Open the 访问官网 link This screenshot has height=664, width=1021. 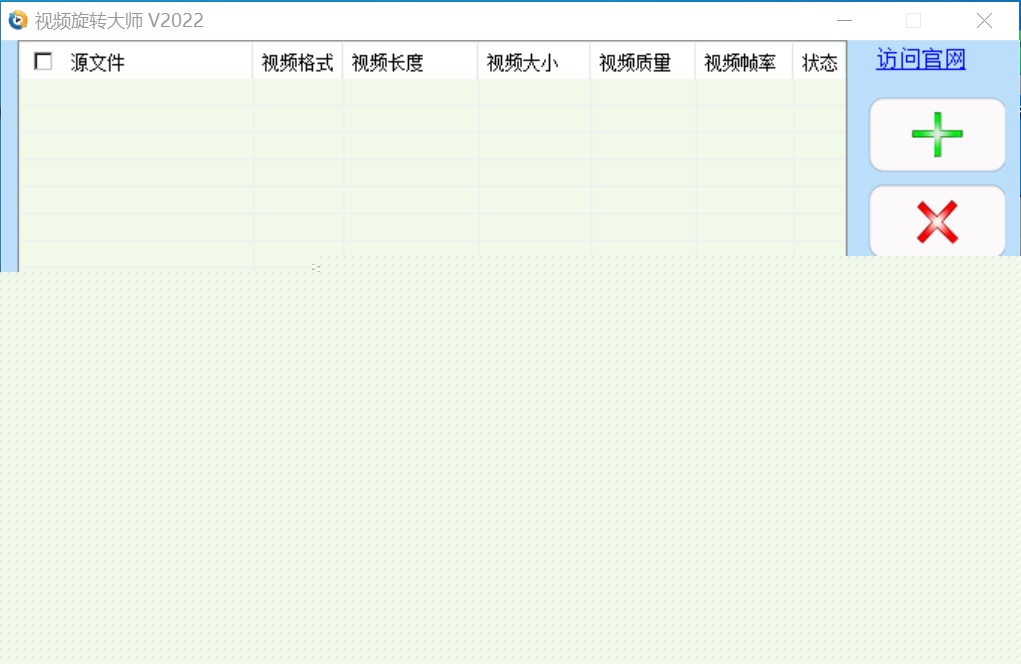coord(920,59)
